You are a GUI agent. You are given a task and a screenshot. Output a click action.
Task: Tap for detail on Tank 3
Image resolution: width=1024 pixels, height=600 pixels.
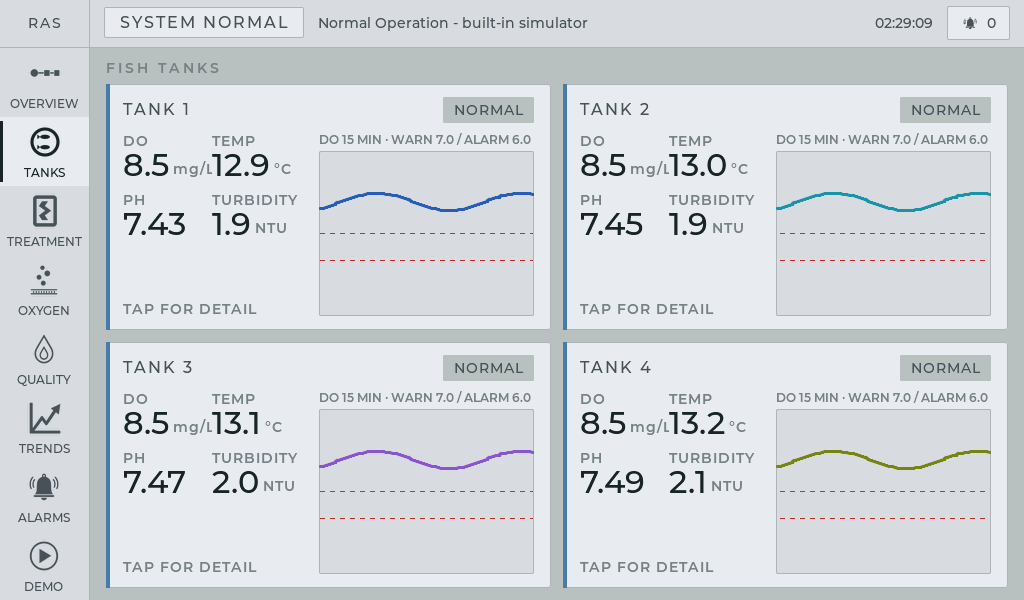coord(190,567)
